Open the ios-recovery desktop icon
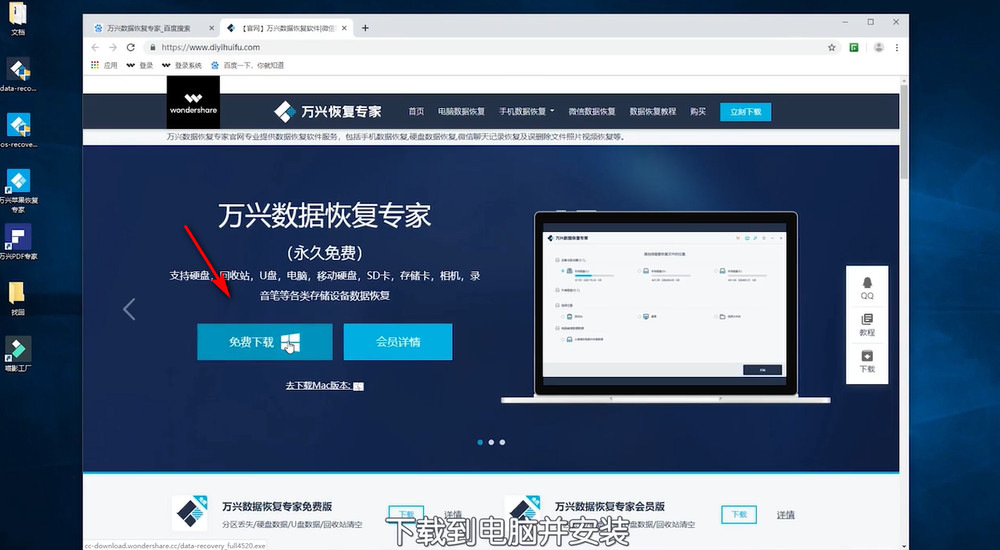Image resolution: width=1000 pixels, height=550 pixels. (18, 130)
